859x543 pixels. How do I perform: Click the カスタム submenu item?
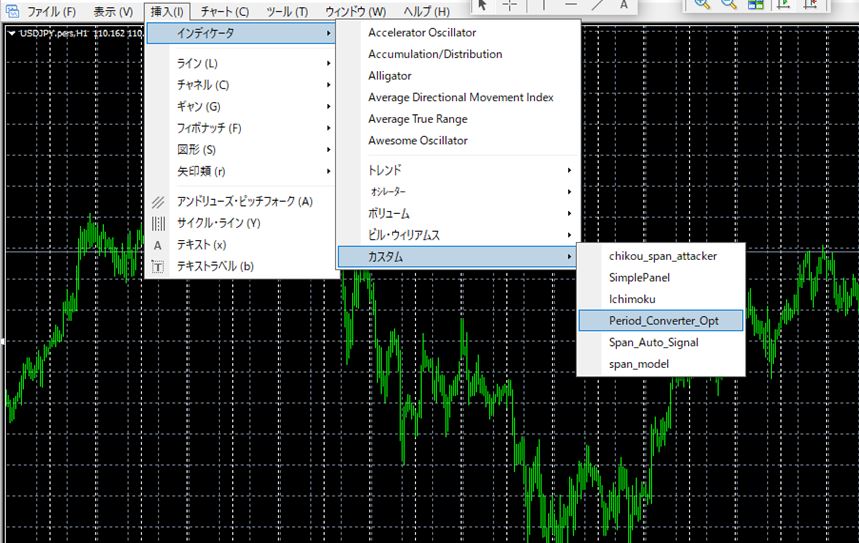pyautogui.click(x=457, y=257)
